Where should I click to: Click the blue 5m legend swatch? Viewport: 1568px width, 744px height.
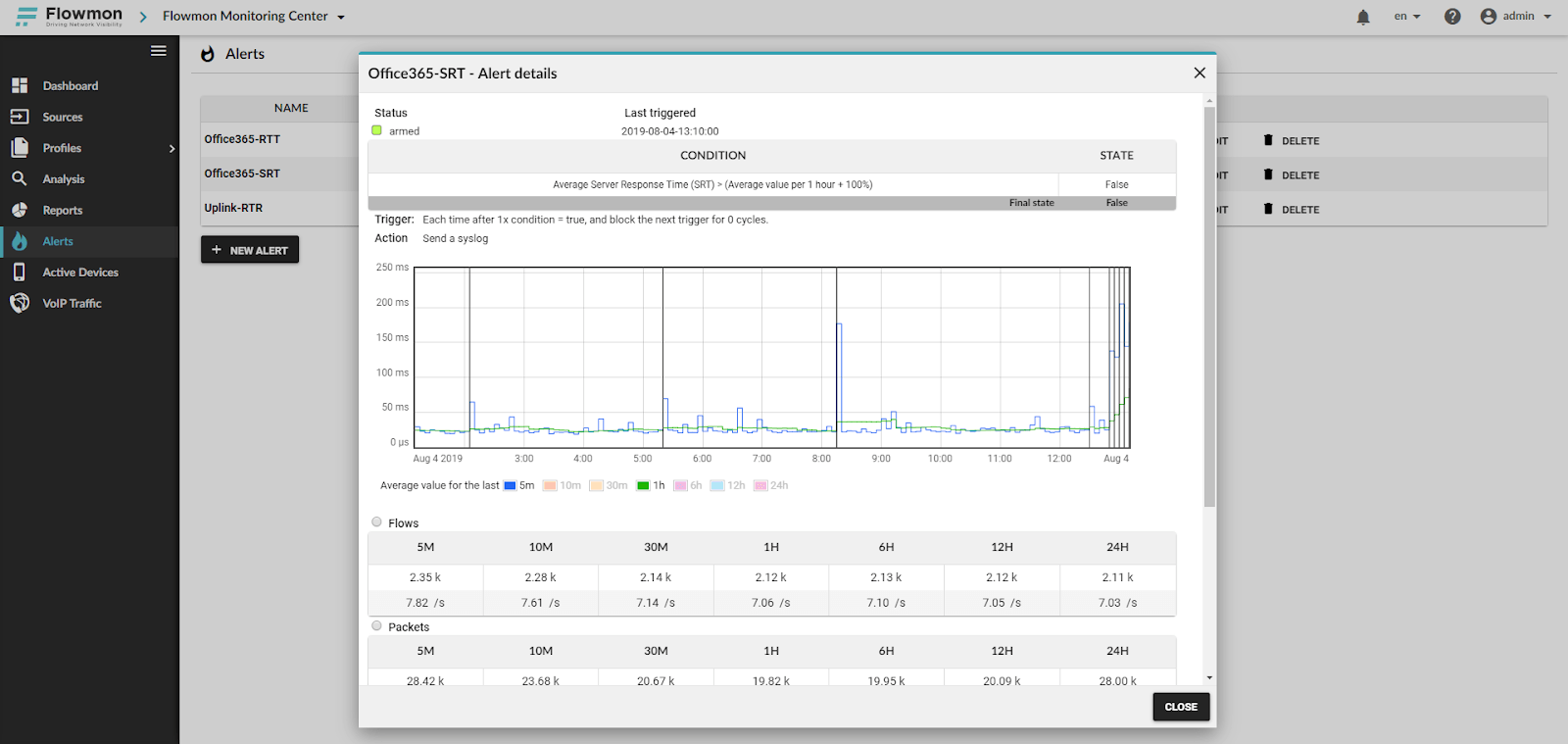pyautogui.click(x=510, y=485)
